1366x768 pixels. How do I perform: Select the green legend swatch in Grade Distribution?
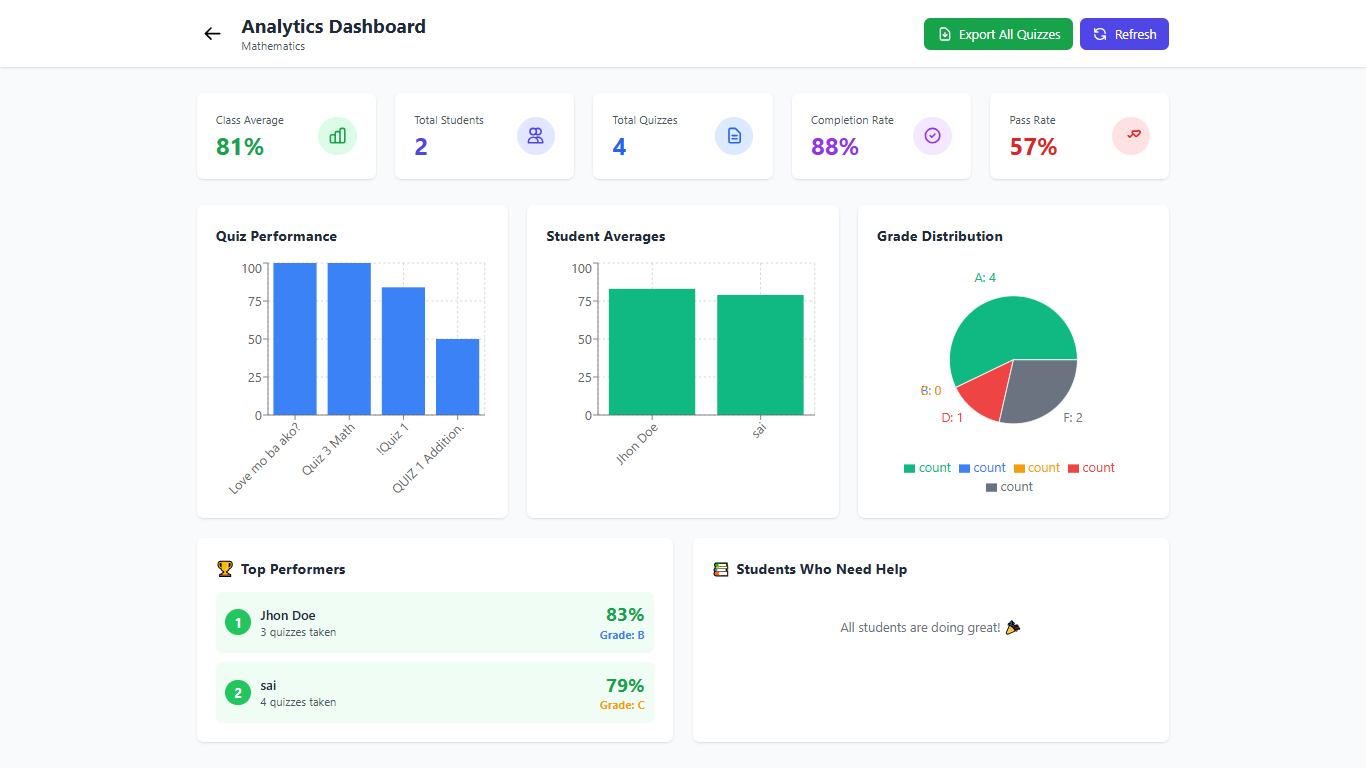click(x=909, y=468)
